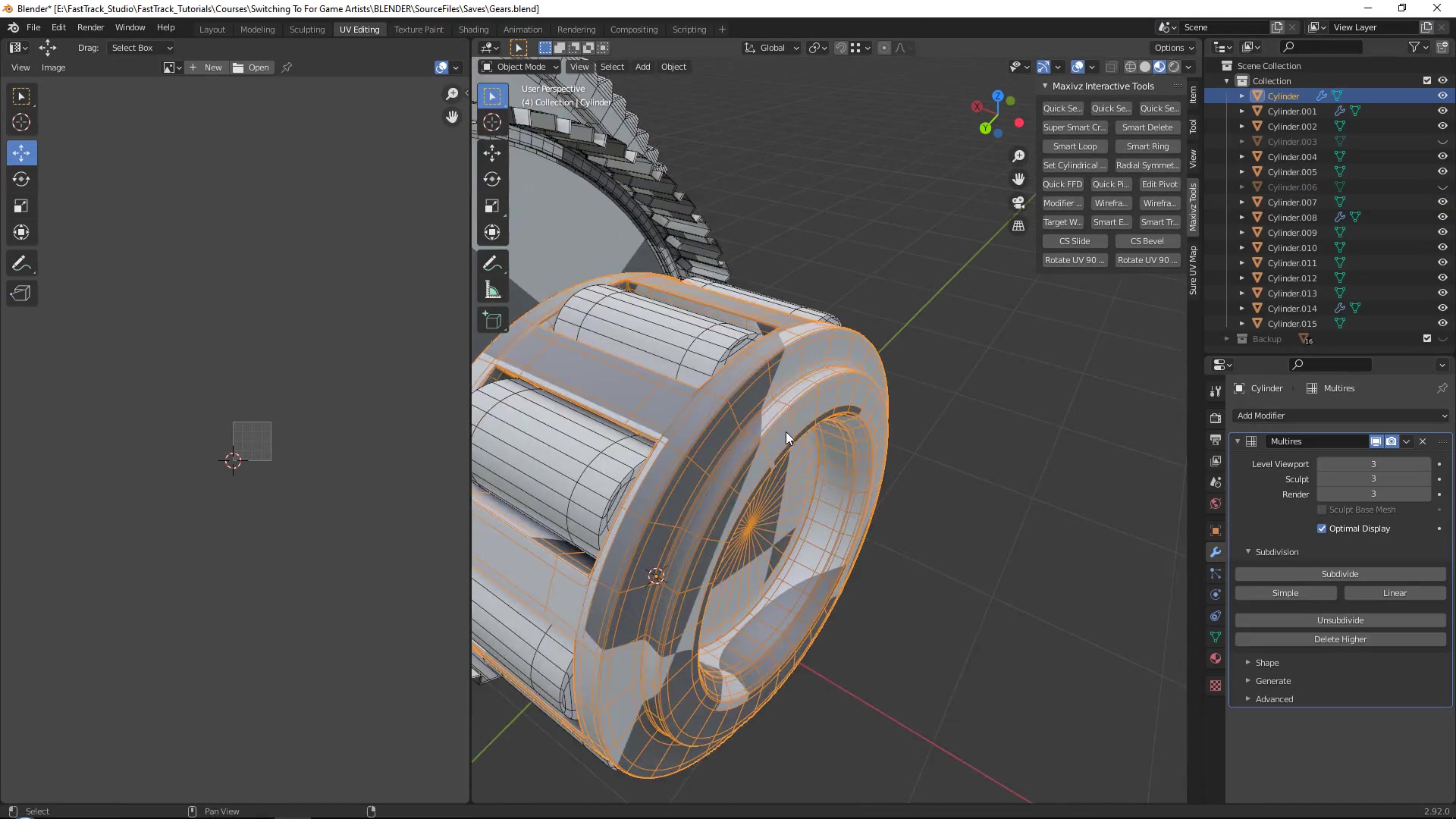Click the CS Bevel button
This screenshot has width=1456, height=819.
tap(1147, 241)
